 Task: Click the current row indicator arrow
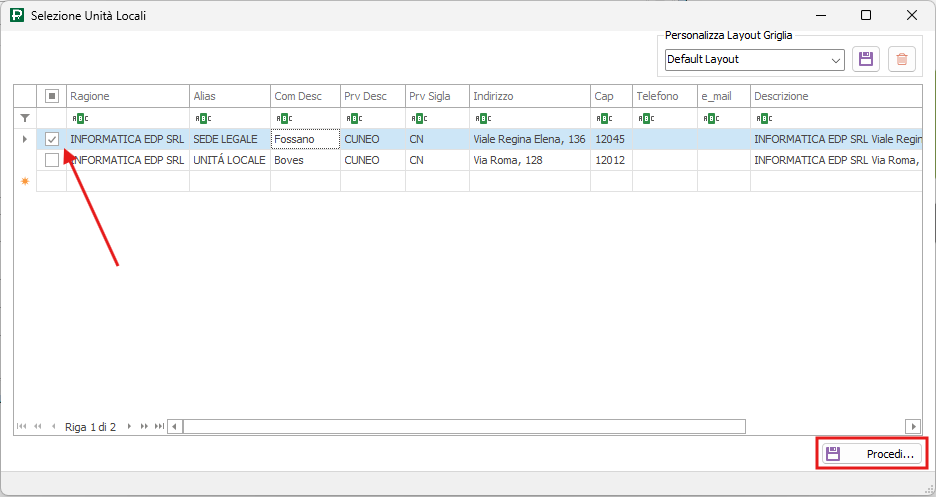25,139
